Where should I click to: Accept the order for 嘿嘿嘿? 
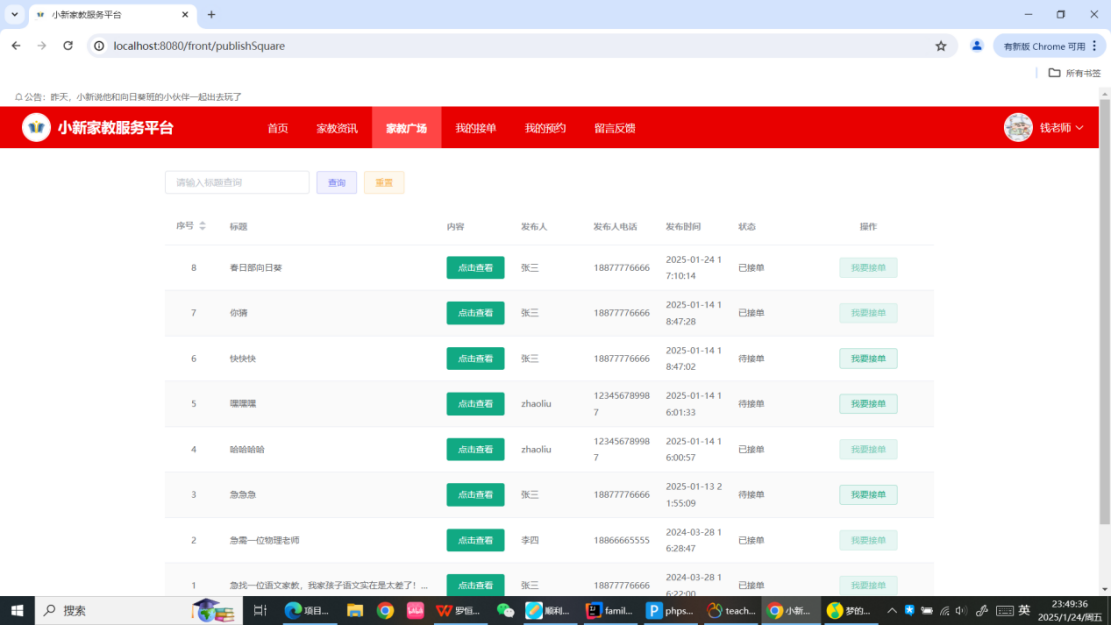868,404
